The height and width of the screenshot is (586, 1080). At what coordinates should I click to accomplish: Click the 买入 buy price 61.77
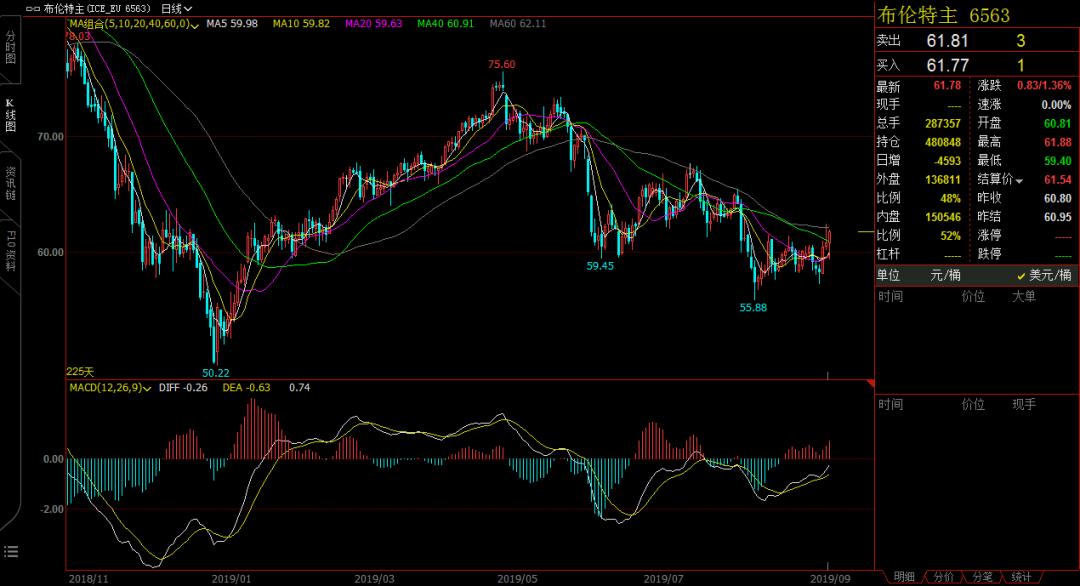click(948, 65)
